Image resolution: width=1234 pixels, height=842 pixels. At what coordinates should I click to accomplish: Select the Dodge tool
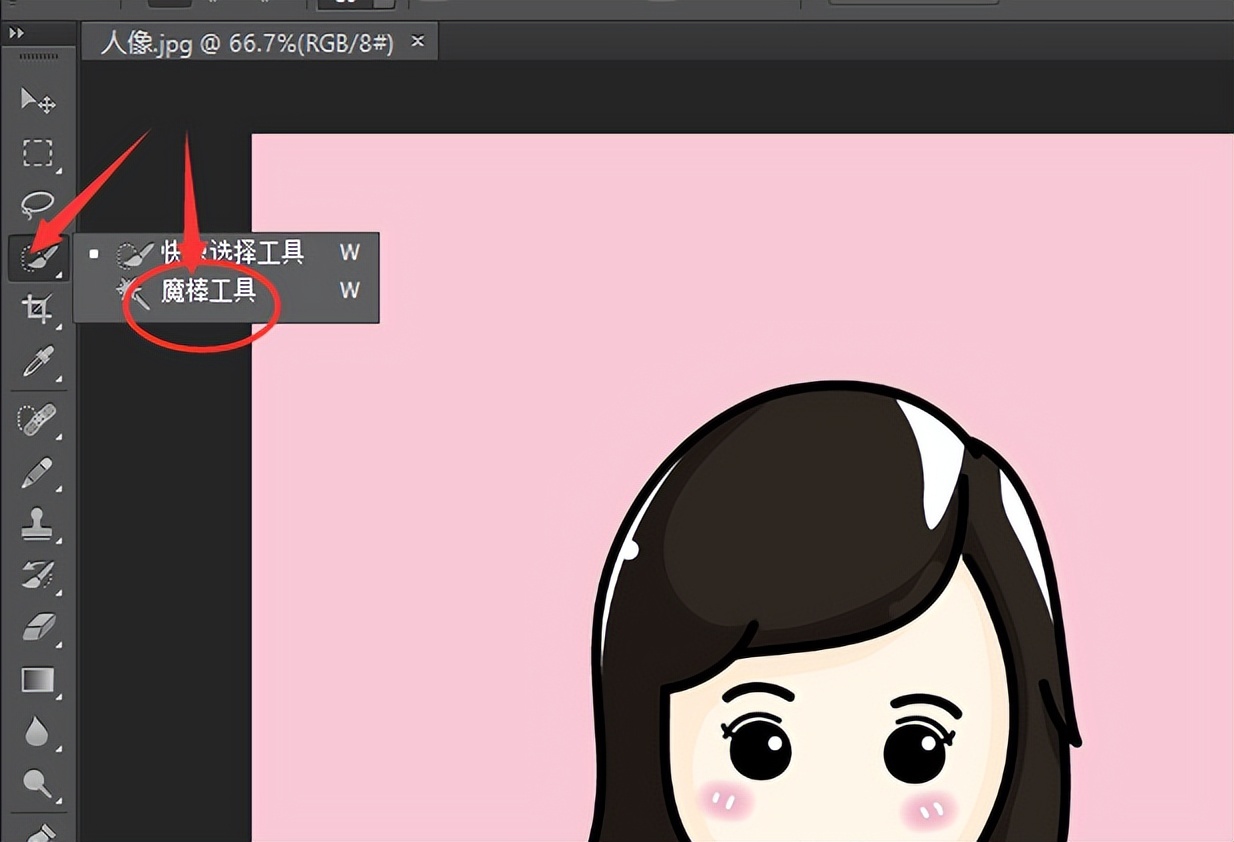point(38,783)
